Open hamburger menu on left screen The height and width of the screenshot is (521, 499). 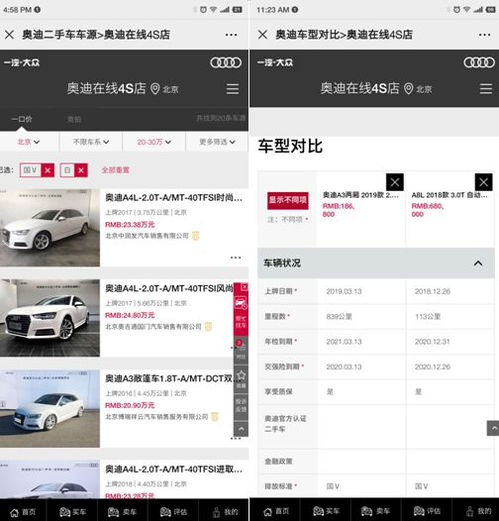pos(232,89)
